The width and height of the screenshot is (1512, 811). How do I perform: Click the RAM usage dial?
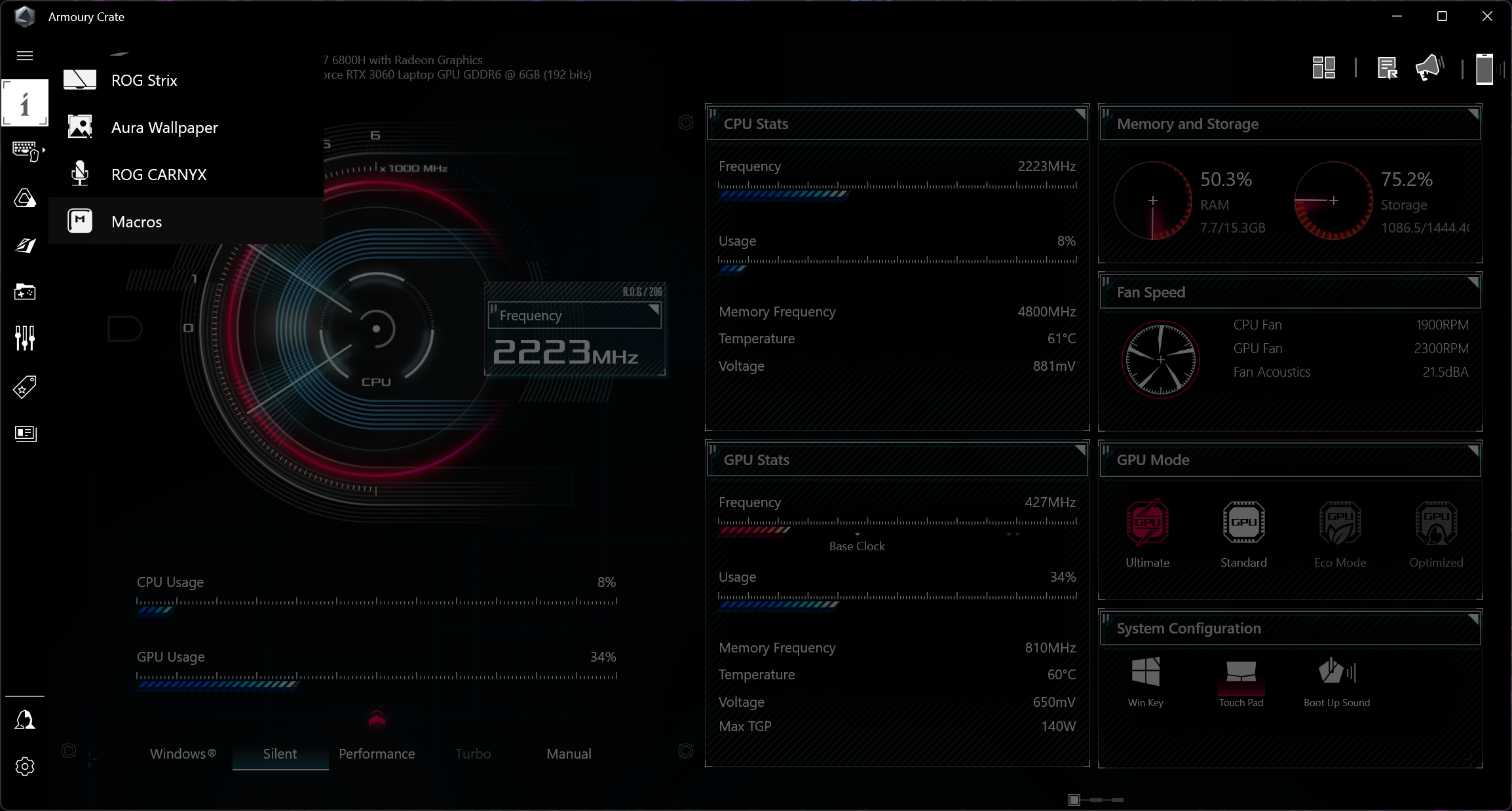click(x=1152, y=200)
